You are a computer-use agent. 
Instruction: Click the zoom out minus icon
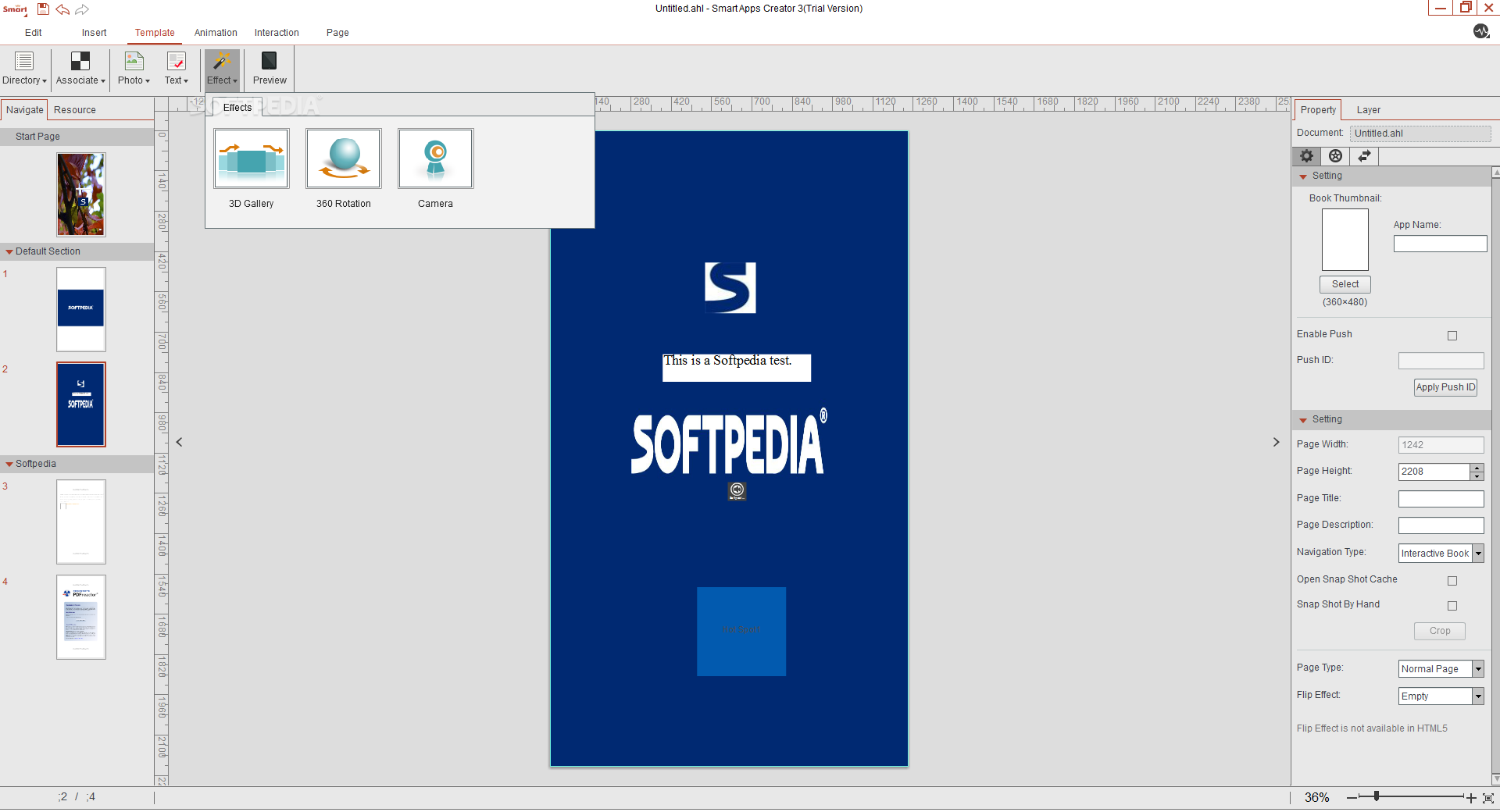[x=1352, y=798]
